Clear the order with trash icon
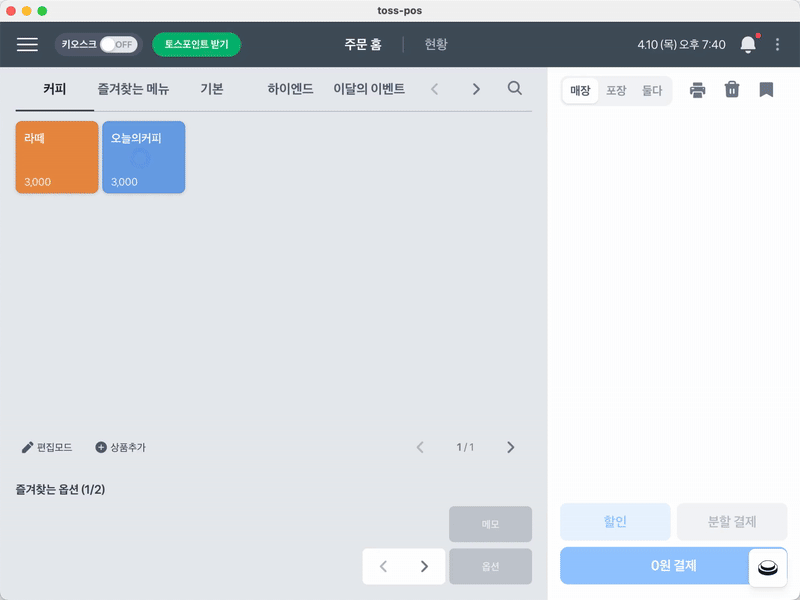 point(732,90)
